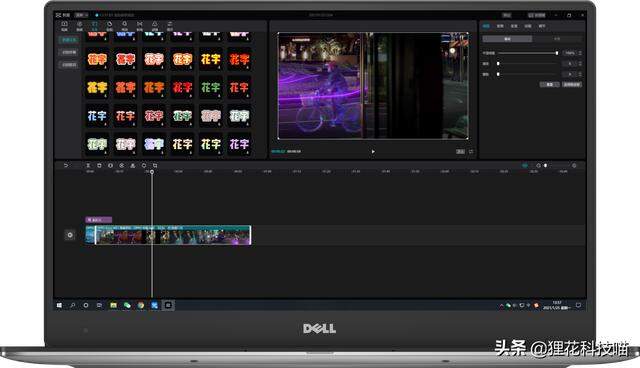Screen dimensions: 640x368
Task: Click the Delete clip tool
Action: (99, 166)
